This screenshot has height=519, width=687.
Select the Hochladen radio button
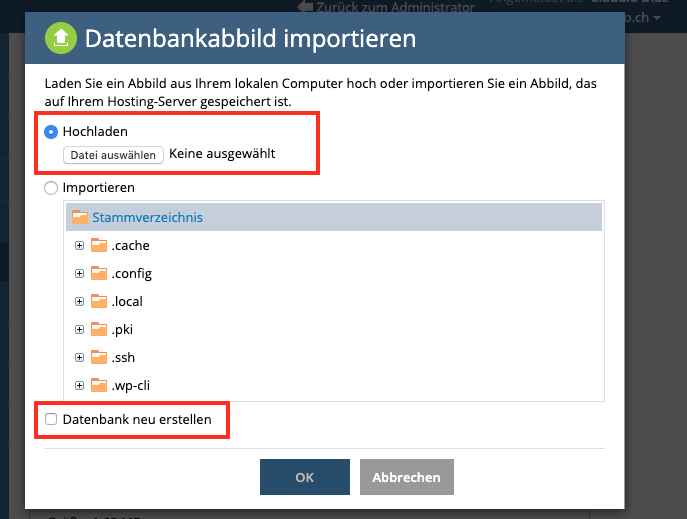coord(52,132)
